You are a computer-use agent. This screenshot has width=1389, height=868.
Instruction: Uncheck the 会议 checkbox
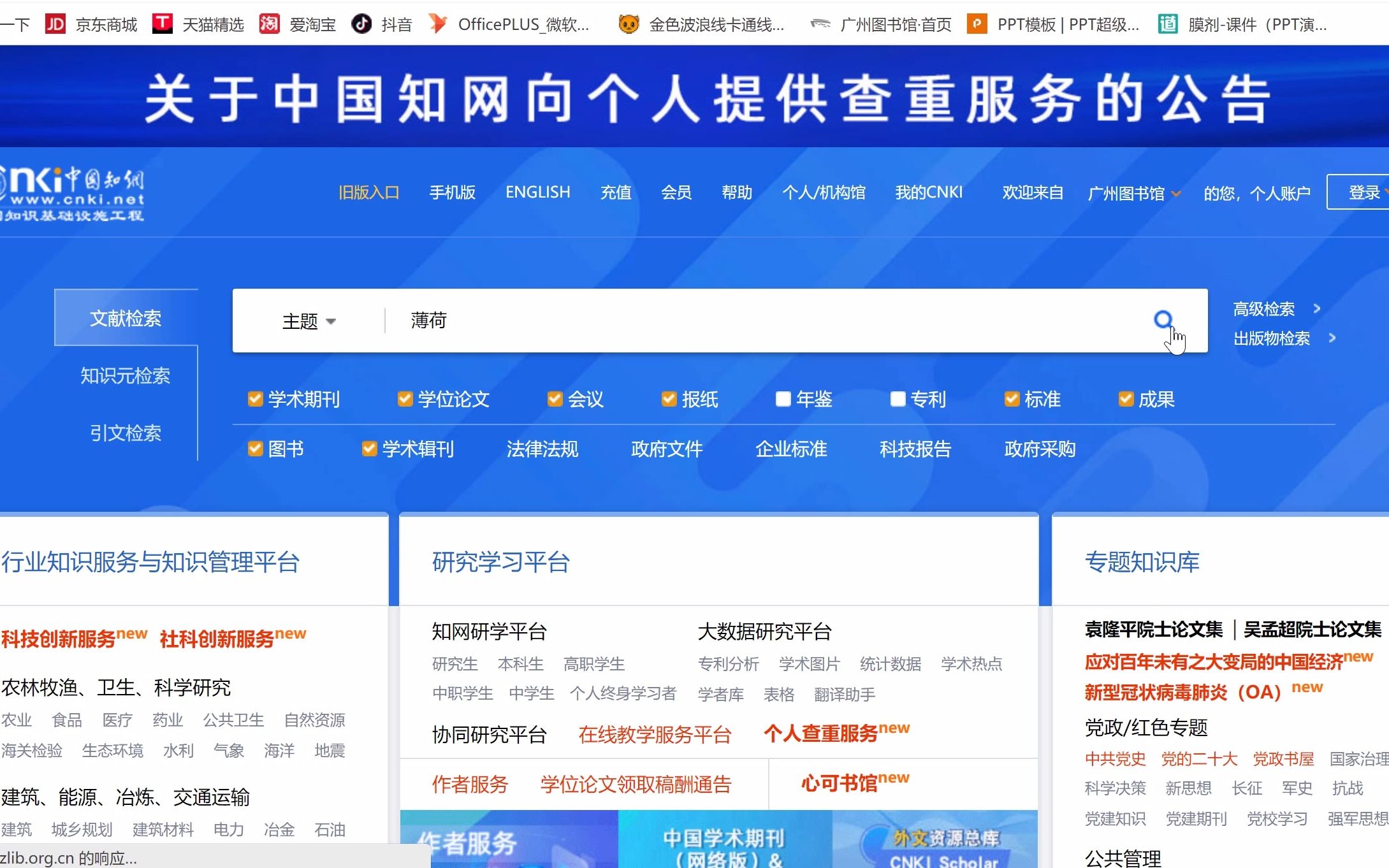click(x=555, y=399)
